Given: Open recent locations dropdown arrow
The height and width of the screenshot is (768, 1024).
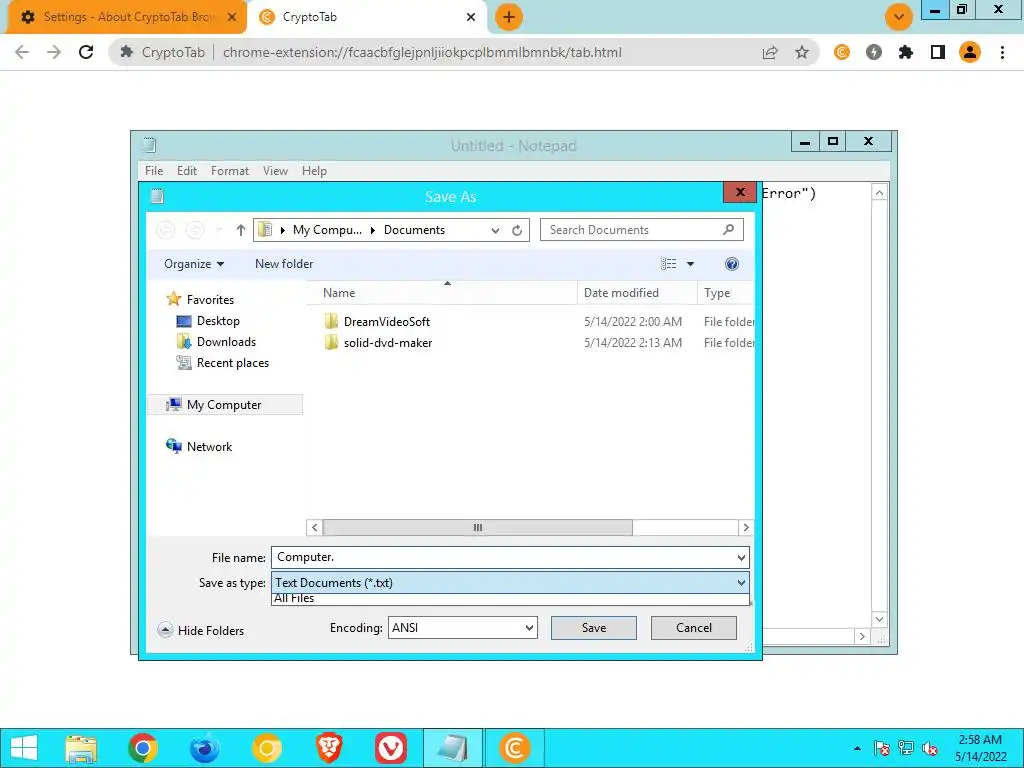Looking at the screenshot, I should tap(219, 230).
